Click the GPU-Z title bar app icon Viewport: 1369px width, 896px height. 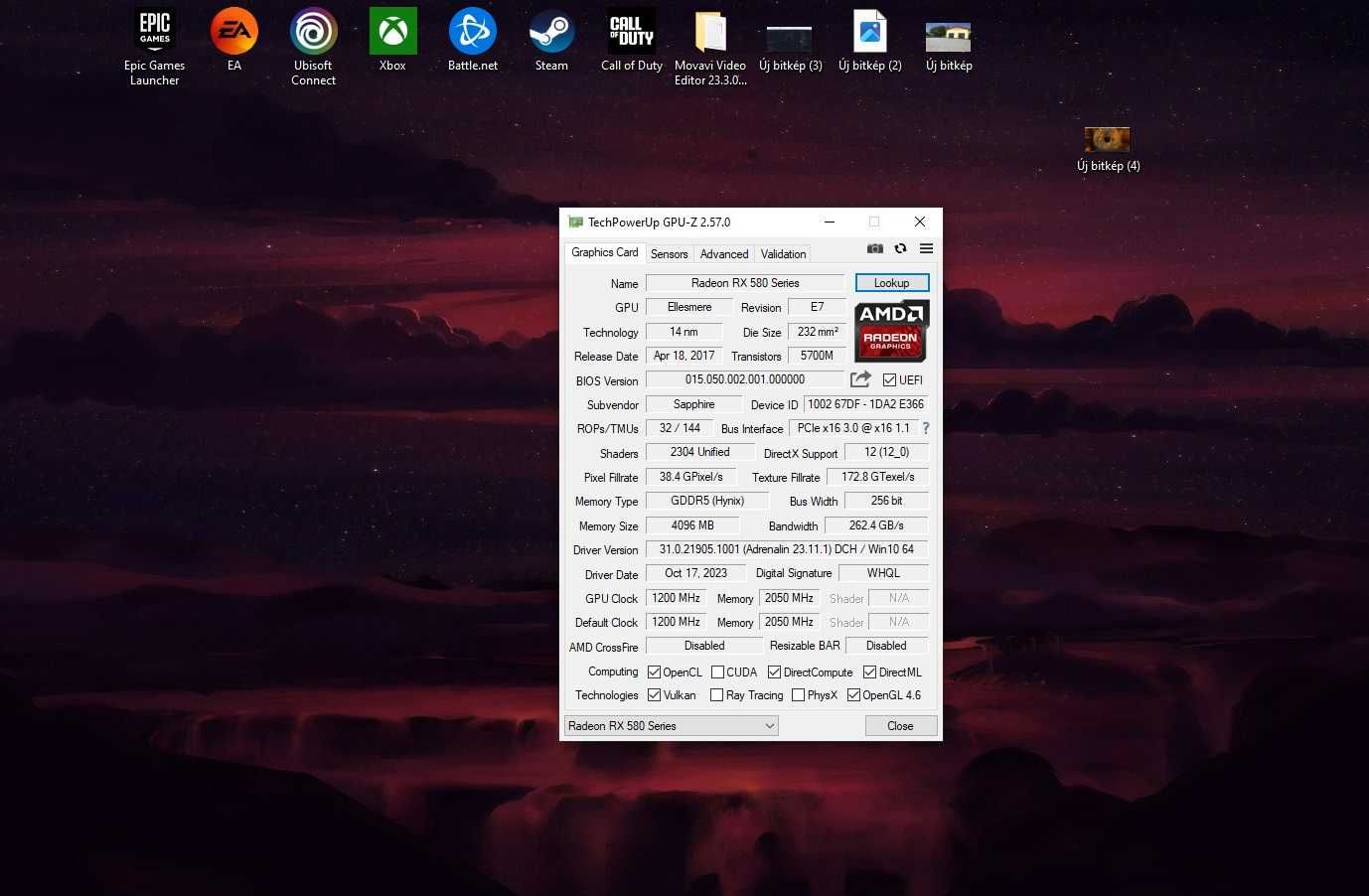pyautogui.click(x=575, y=222)
